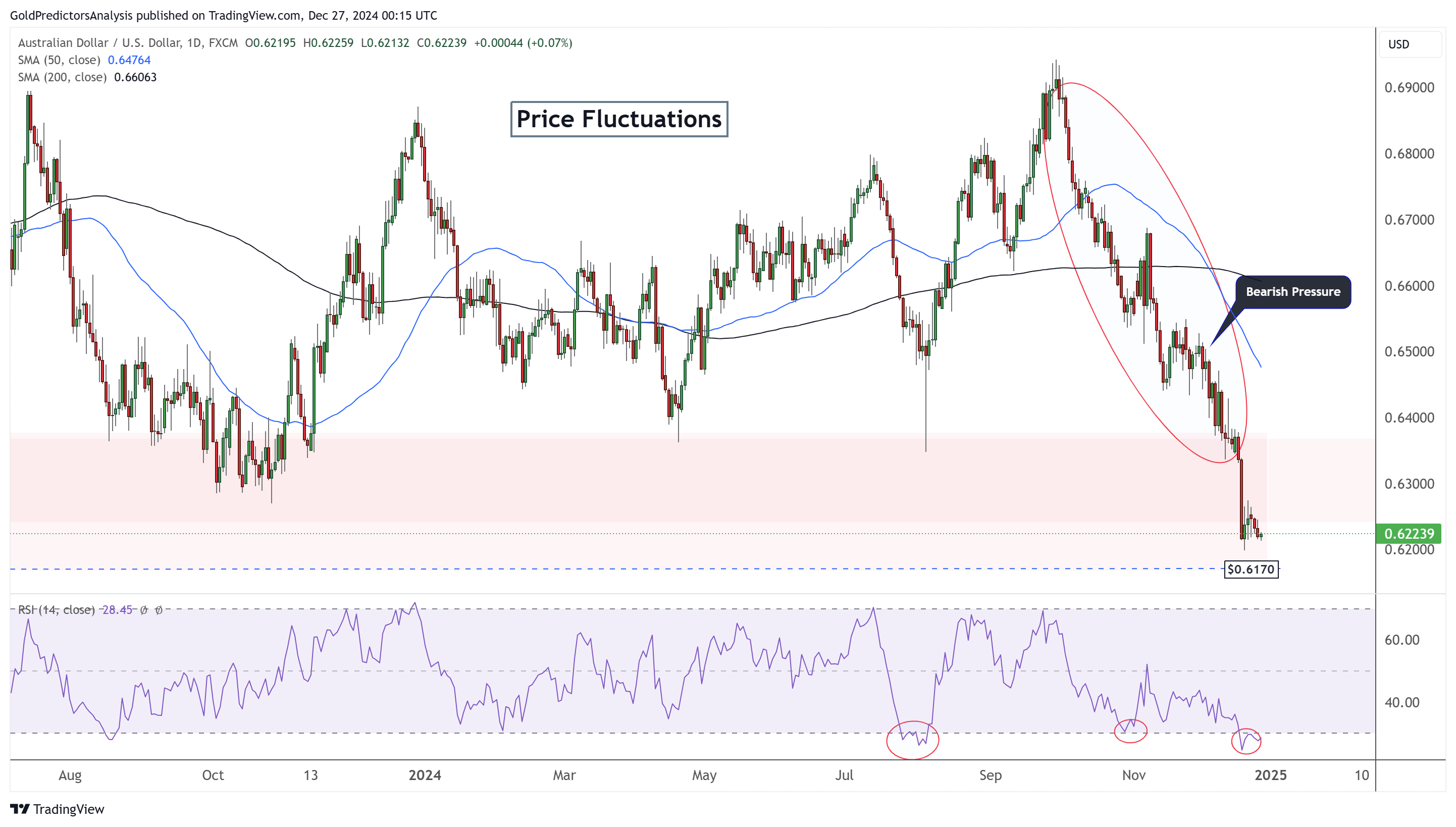The image size is (1456, 827).
Task: Click the 'Bearish Pressure' callout label
Action: tap(1292, 292)
